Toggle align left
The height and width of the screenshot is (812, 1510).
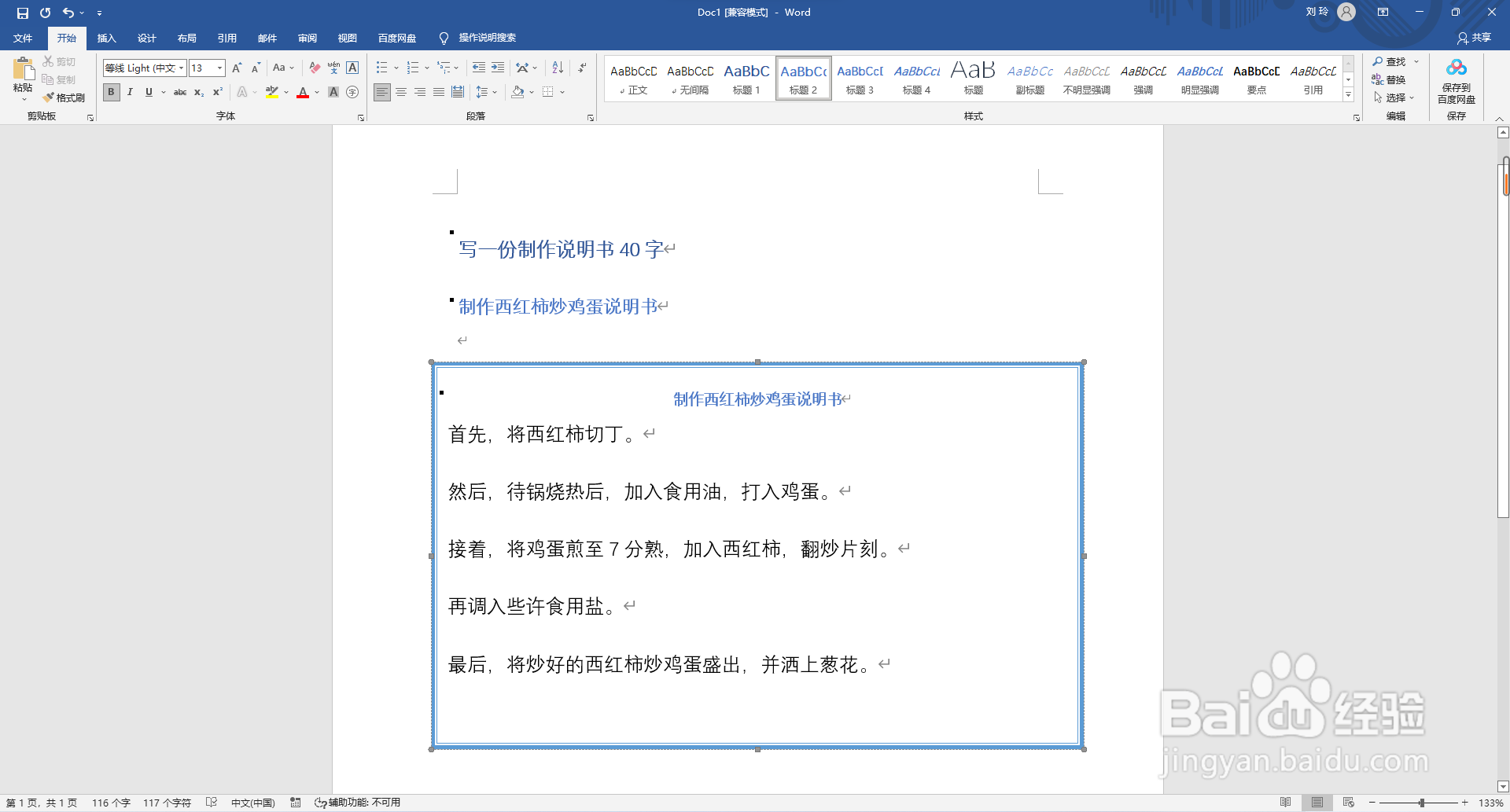[x=381, y=92]
